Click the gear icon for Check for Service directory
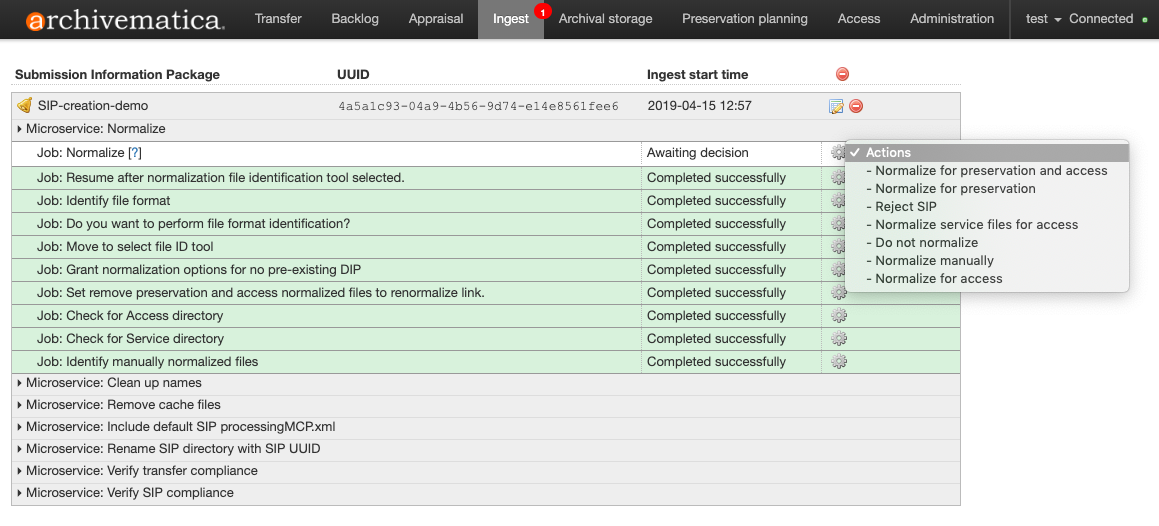The image size is (1159, 526). pos(838,338)
